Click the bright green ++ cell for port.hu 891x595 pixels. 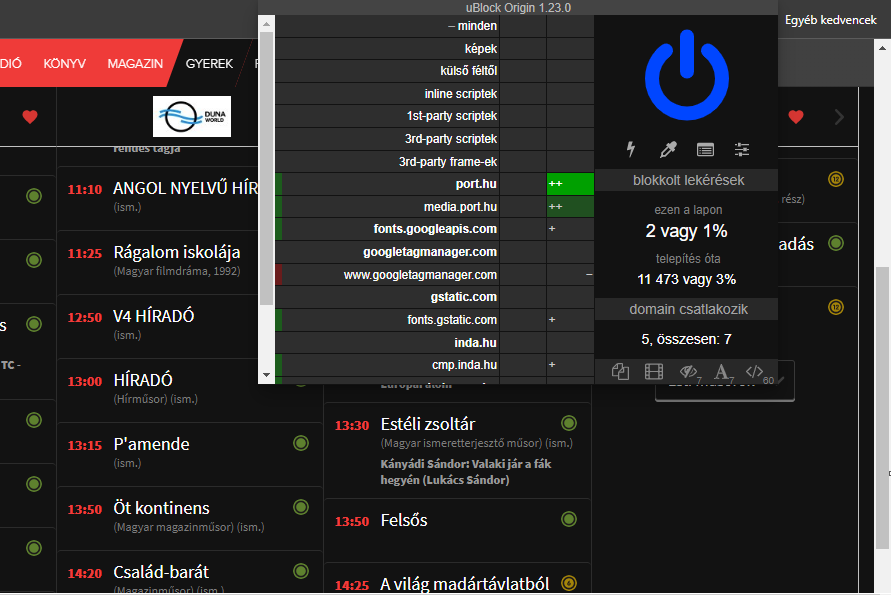570,184
